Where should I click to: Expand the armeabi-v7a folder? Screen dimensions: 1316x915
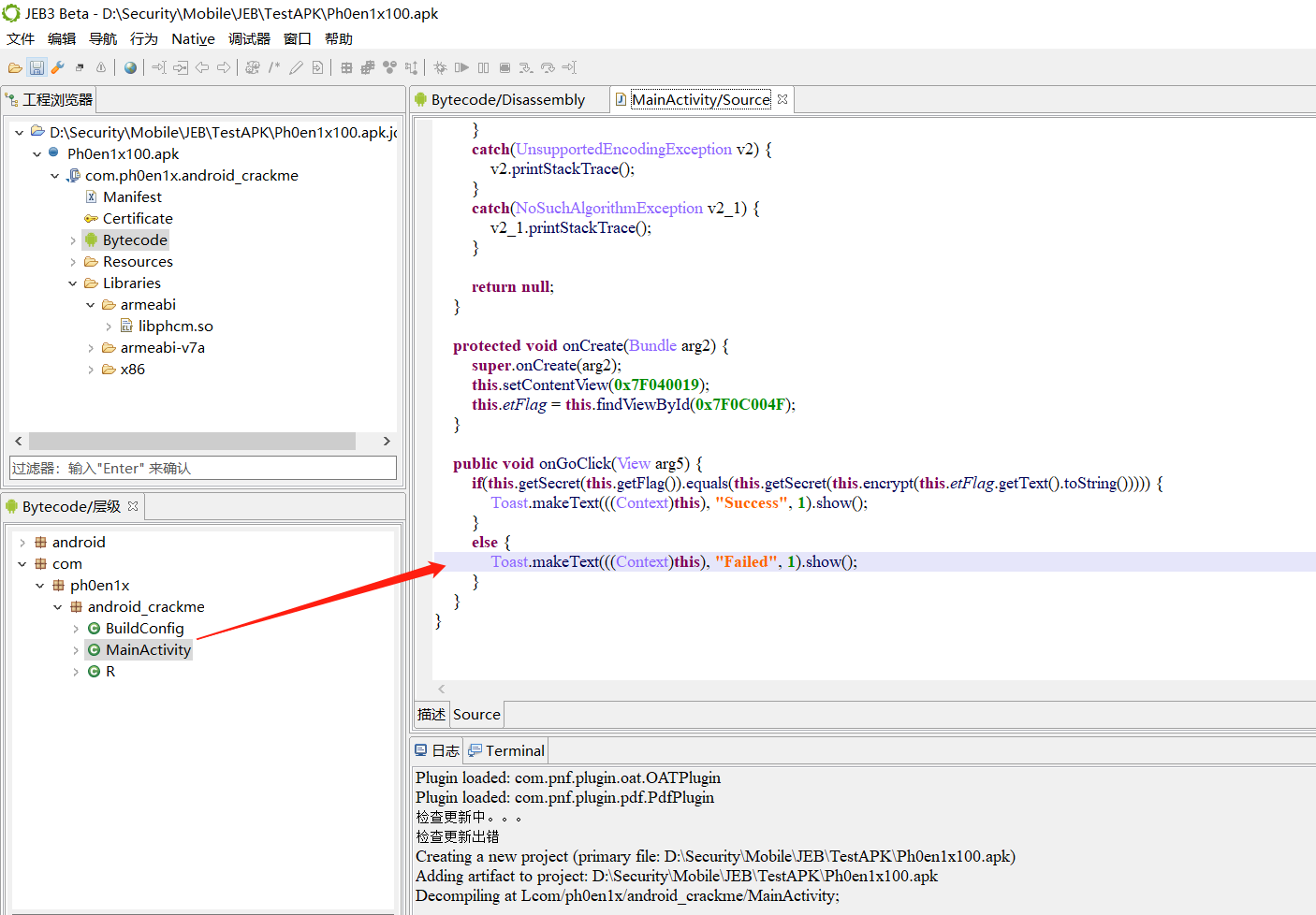pyautogui.click(x=90, y=348)
